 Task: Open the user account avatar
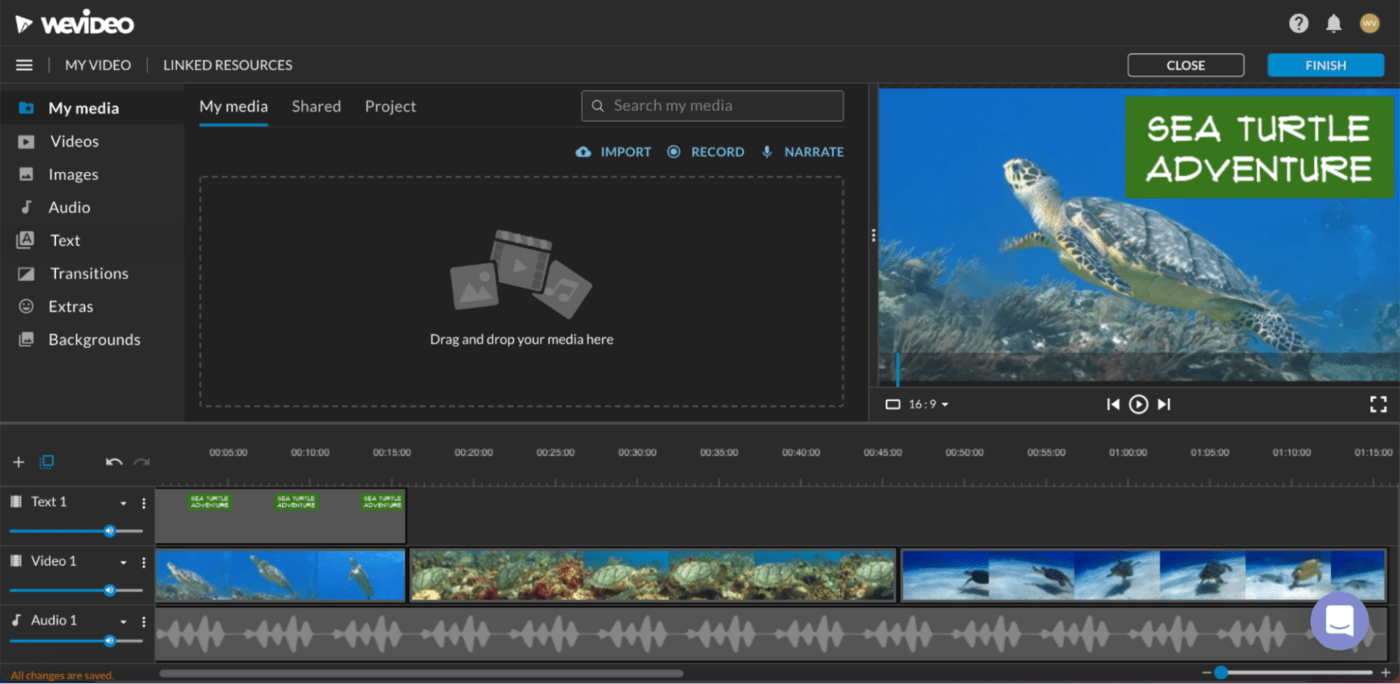point(1369,23)
